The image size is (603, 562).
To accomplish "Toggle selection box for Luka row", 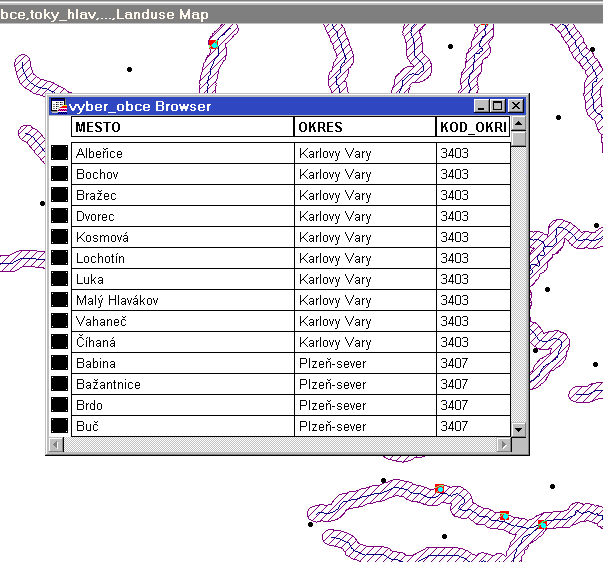I will coord(60,279).
